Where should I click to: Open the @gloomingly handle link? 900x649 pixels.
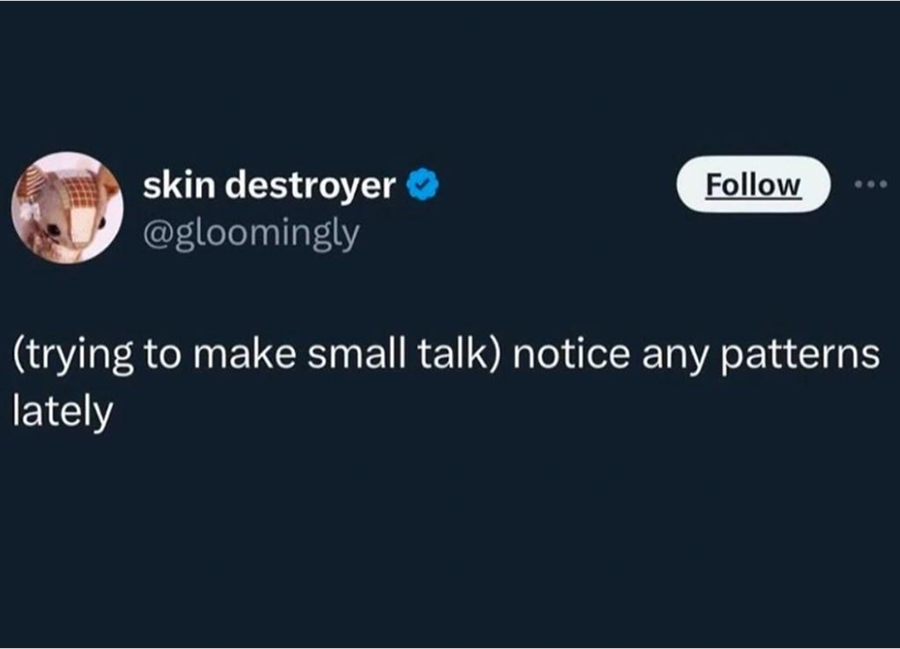251,234
